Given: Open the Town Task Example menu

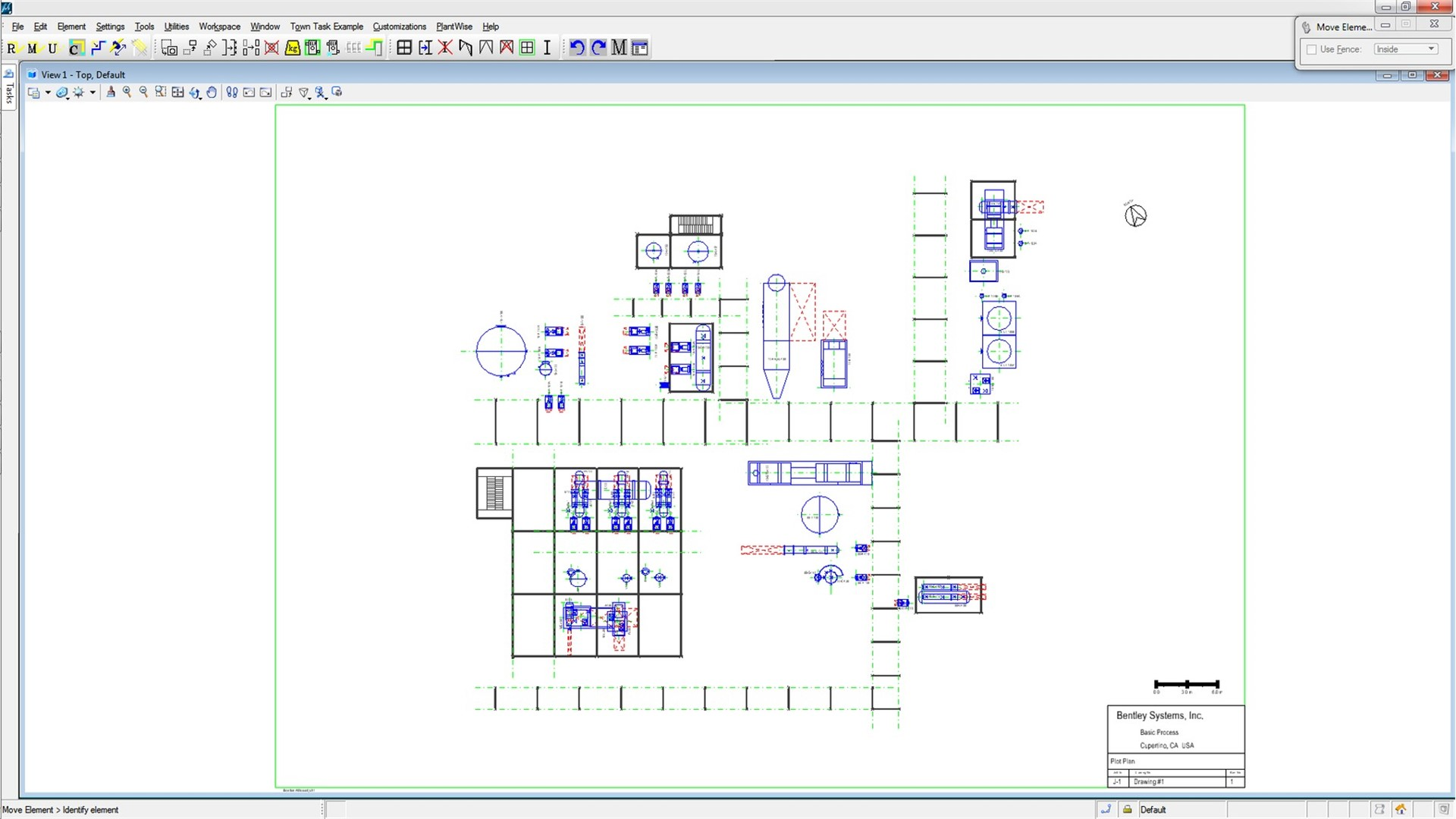Looking at the screenshot, I should [326, 27].
